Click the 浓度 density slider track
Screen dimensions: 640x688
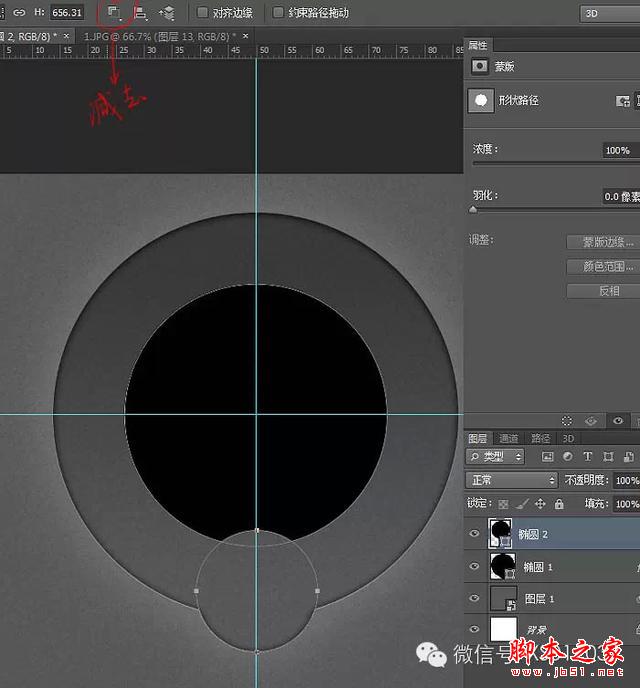pos(556,163)
